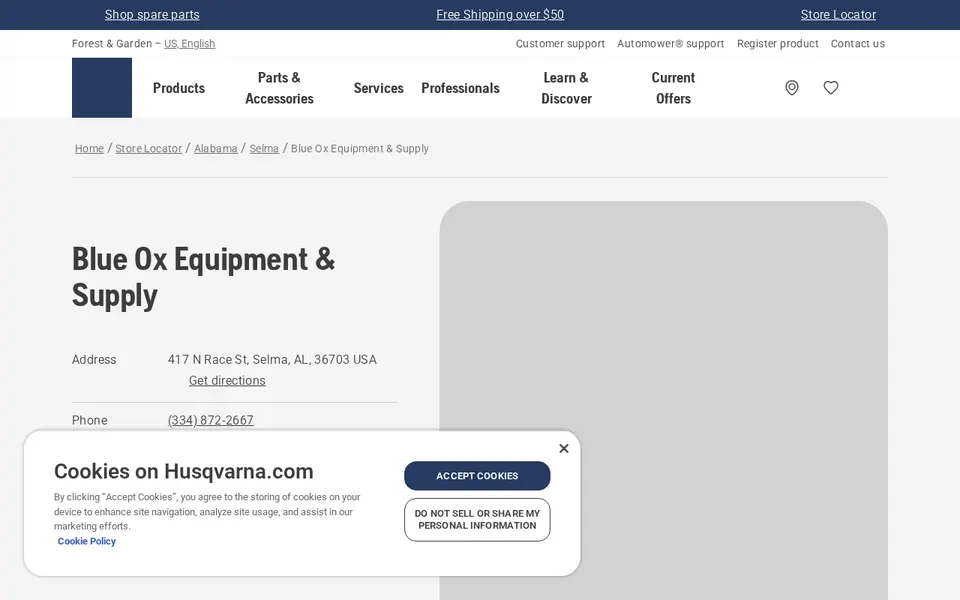Close the cookie banner with X
960x600 pixels.
[x=564, y=449]
